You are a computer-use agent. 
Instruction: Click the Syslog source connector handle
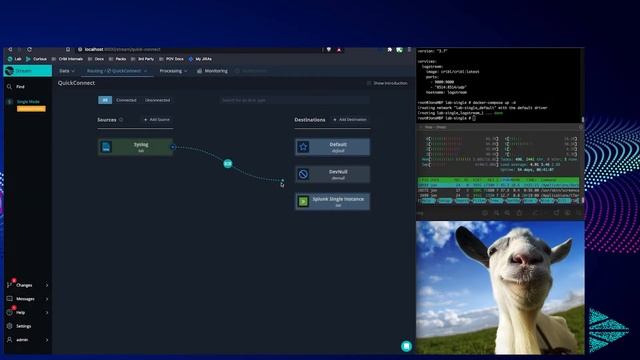point(173,147)
